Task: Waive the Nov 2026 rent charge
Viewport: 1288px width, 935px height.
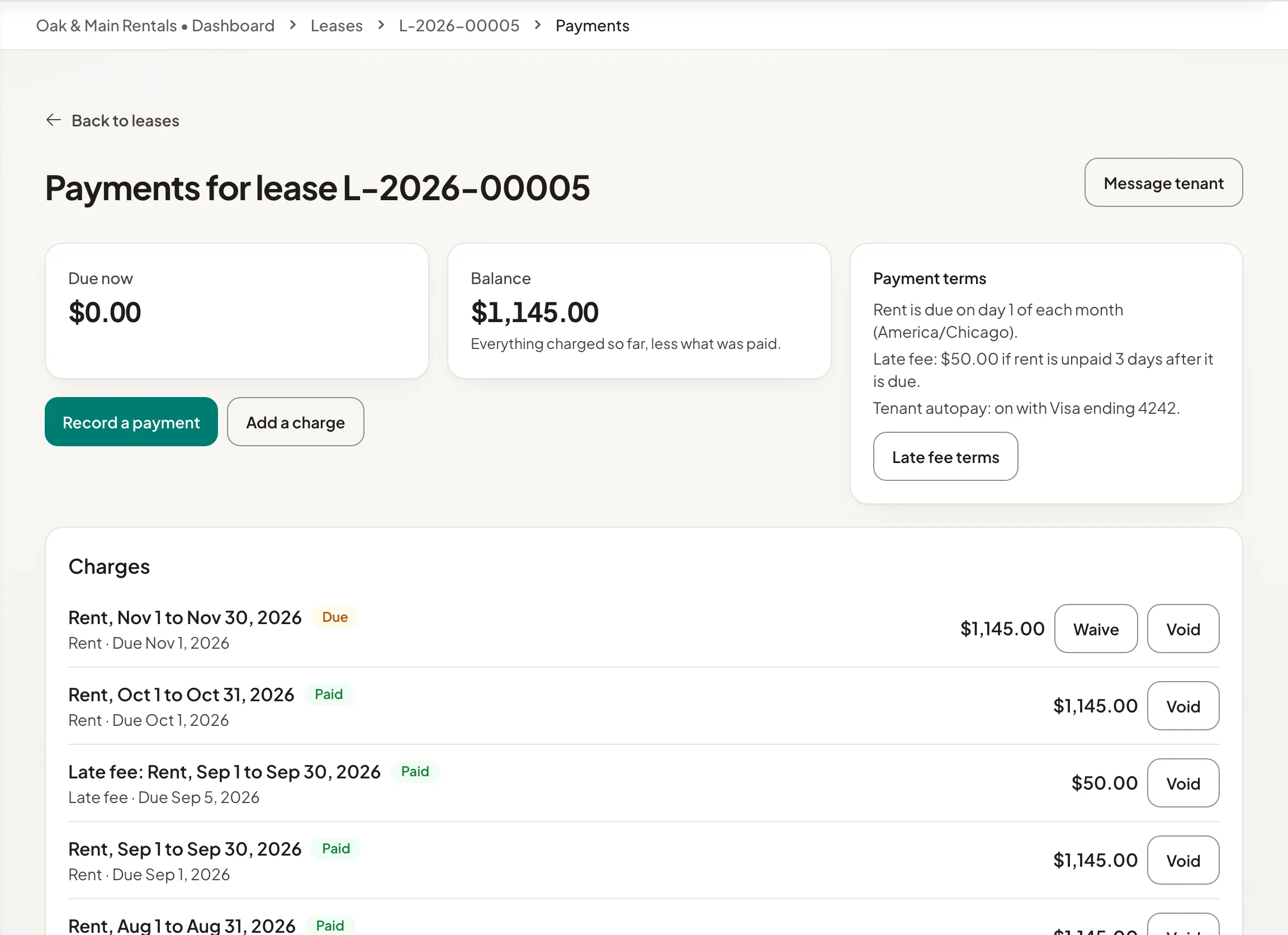Action: (x=1096, y=629)
